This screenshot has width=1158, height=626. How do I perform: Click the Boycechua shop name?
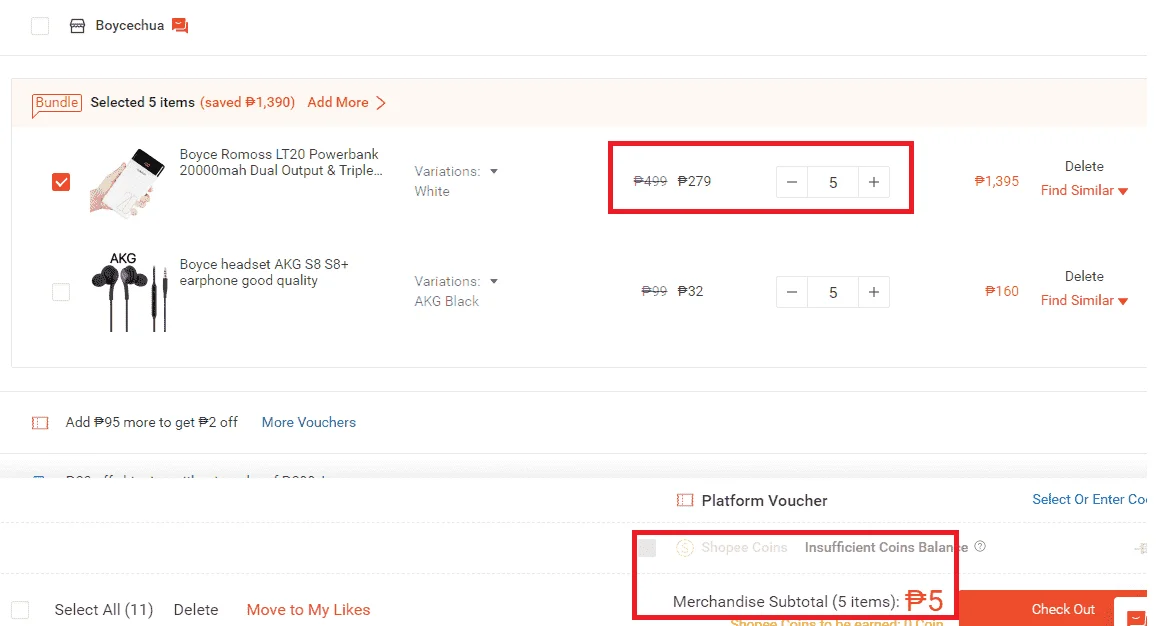[129, 26]
